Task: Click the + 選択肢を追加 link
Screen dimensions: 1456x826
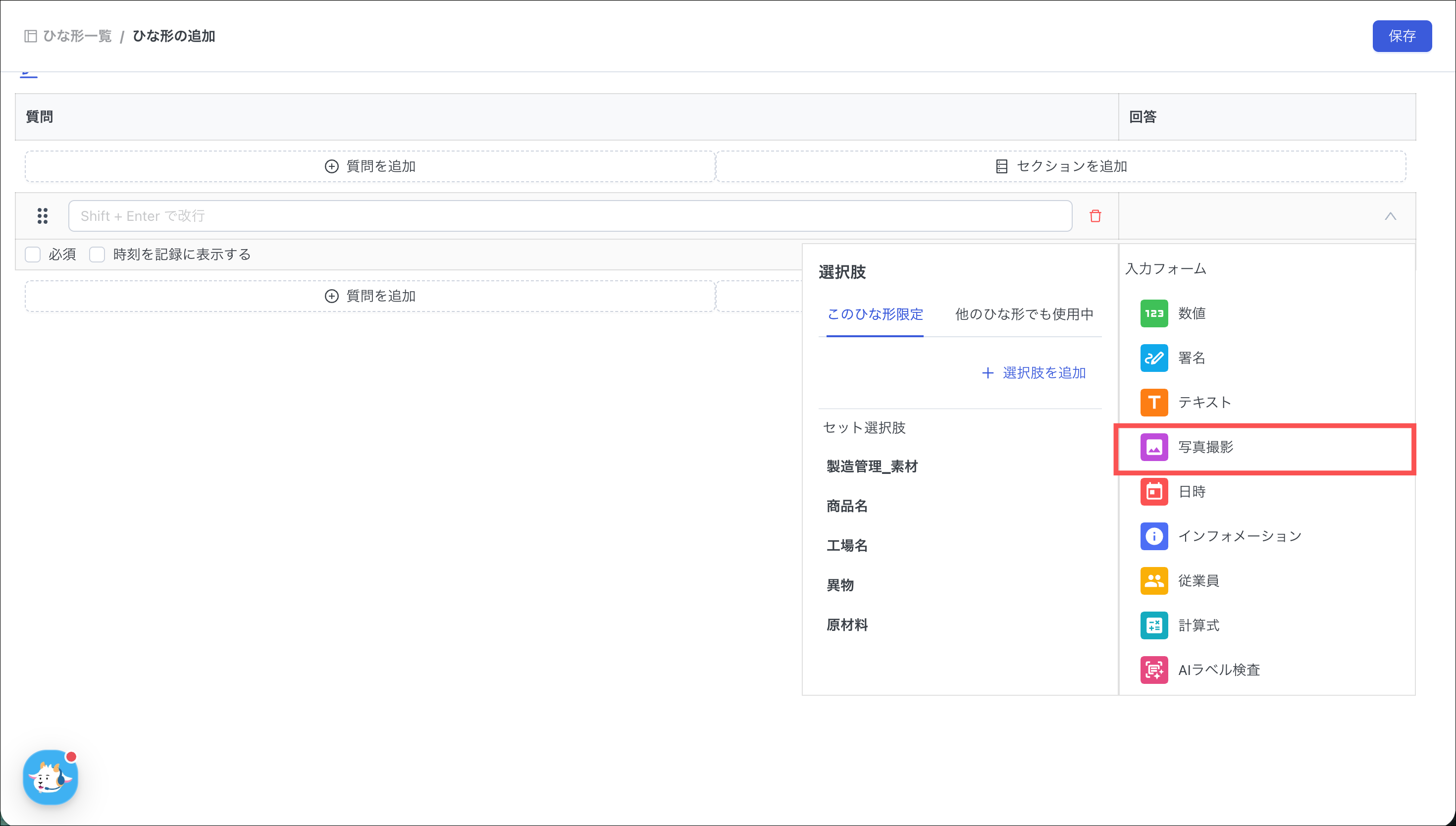Action: pyautogui.click(x=1034, y=373)
